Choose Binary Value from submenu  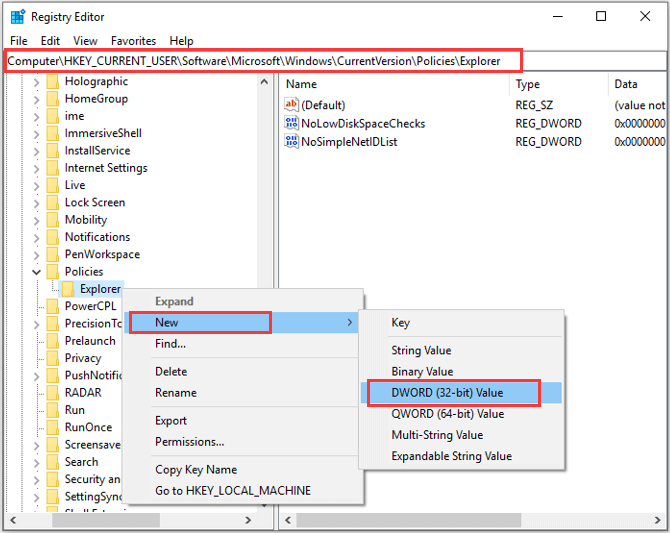click(461, 371)
